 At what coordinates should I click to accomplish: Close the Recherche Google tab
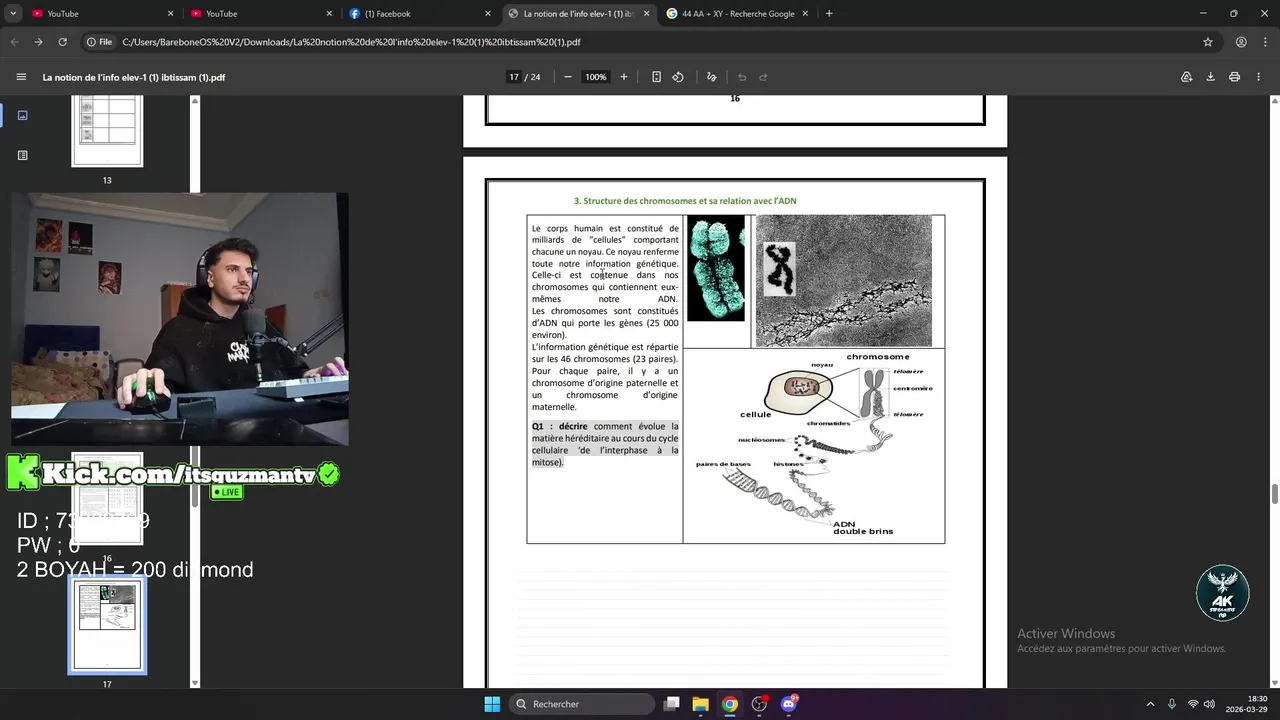(806, 14)
